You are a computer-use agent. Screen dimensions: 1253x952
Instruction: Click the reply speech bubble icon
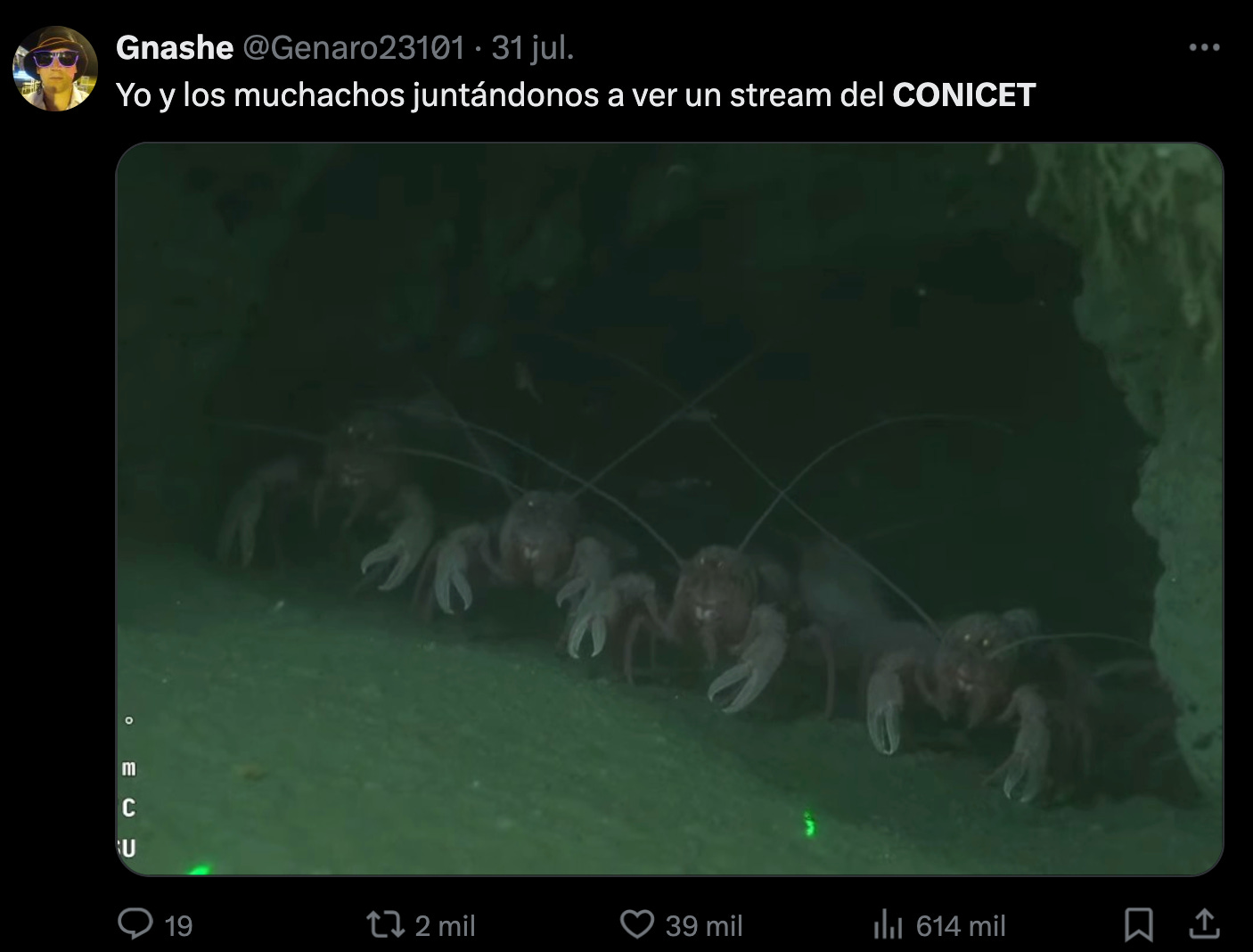tap(135, 924)
